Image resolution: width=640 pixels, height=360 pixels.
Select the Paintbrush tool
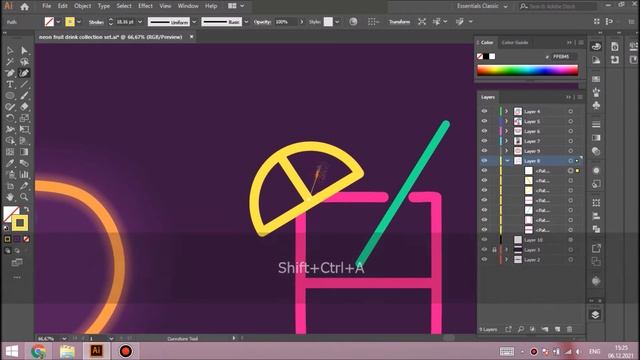(x=24, y=96)
